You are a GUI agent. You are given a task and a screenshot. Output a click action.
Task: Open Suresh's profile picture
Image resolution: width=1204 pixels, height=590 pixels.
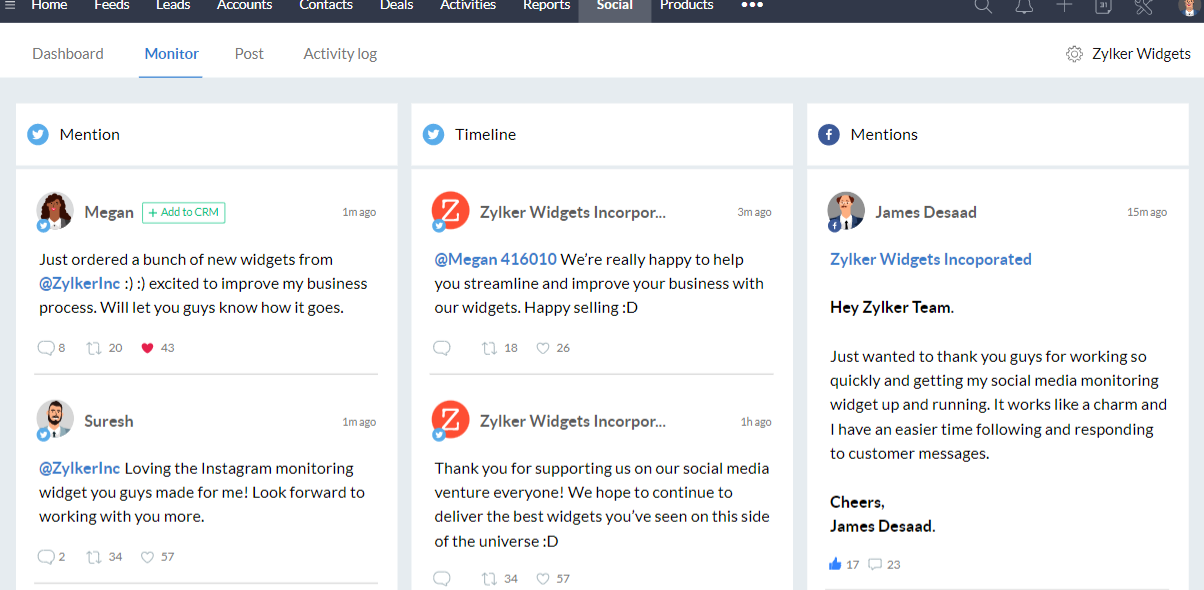(x=55, y=420)
